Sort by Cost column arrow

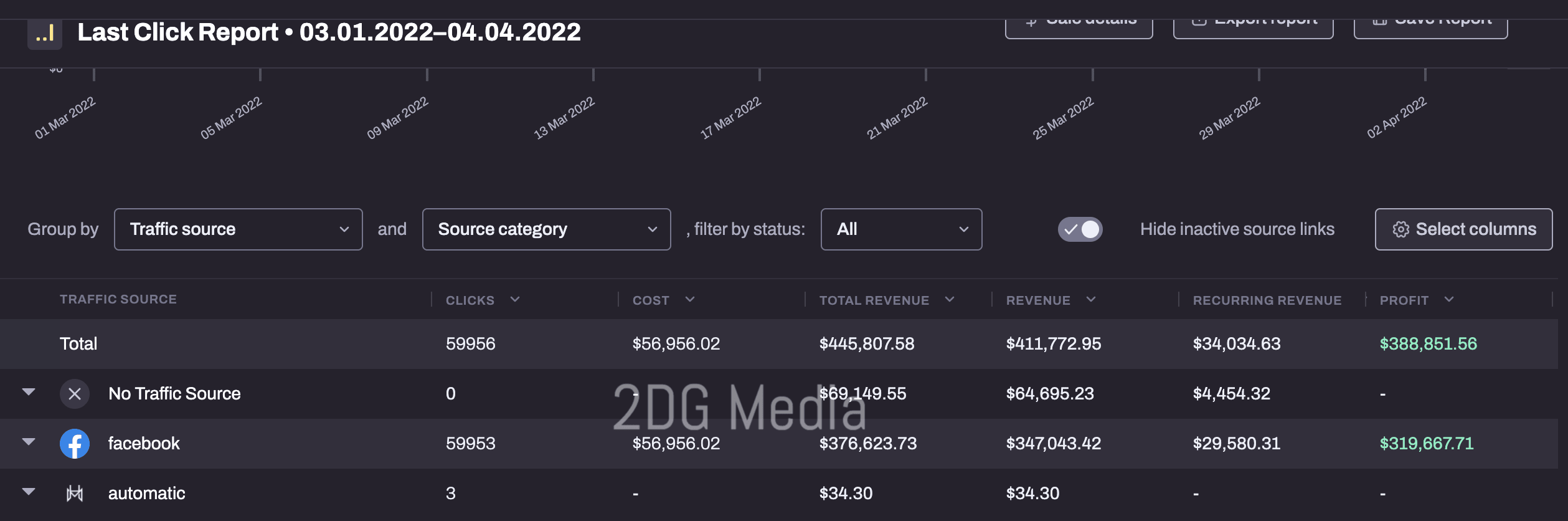[690, 300]
